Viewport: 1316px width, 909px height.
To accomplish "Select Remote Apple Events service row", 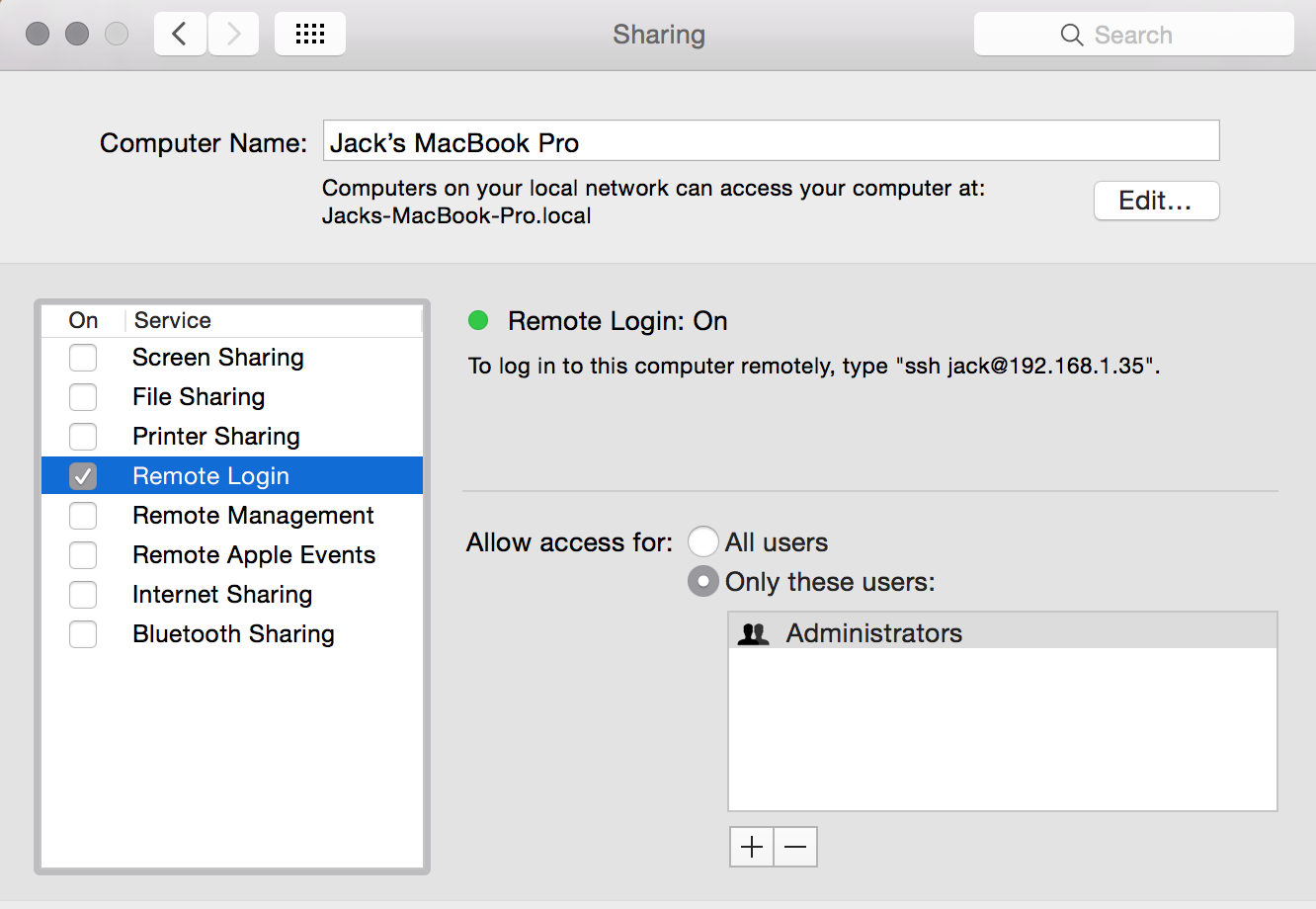I will tap(254, 555).
